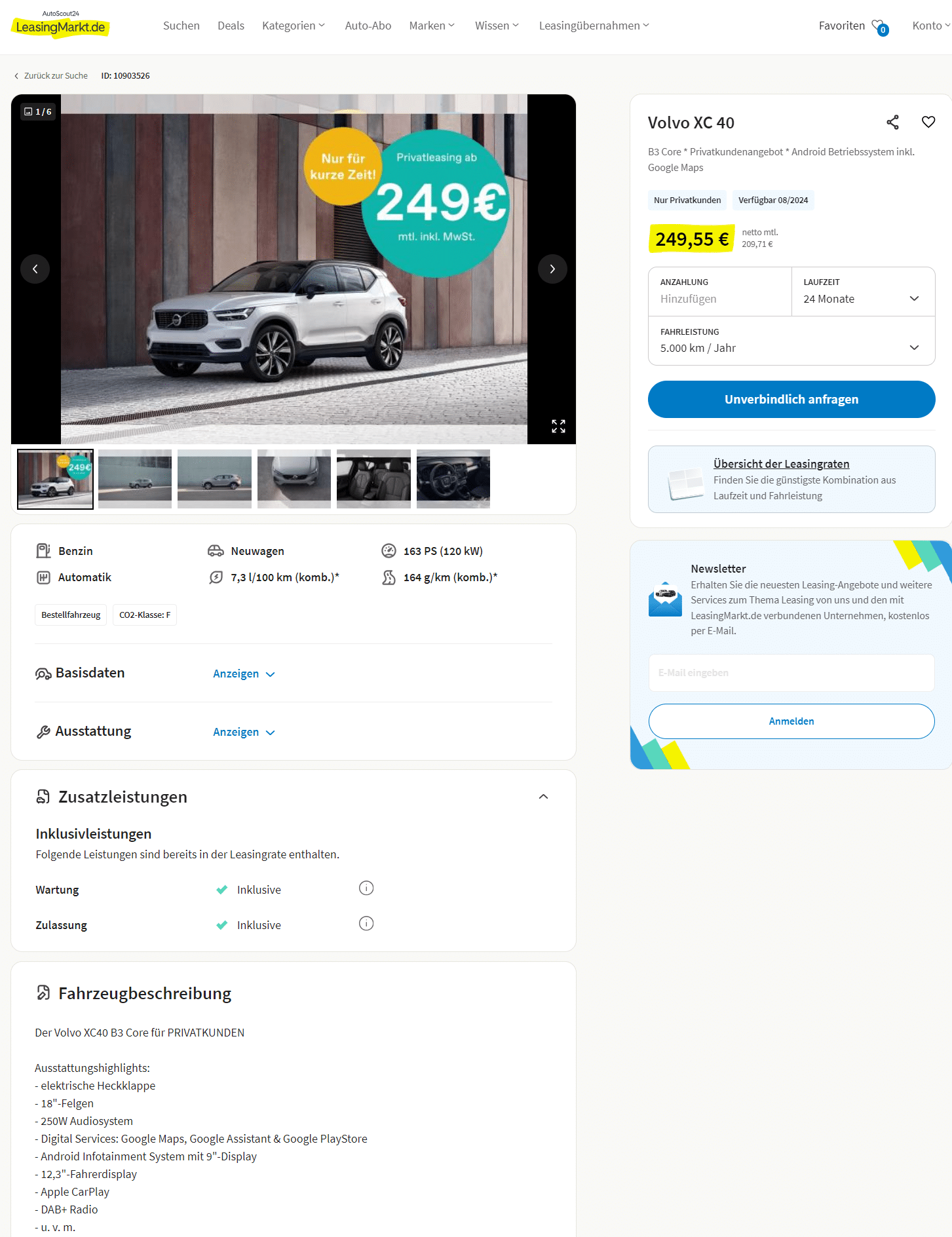Click the LeasingMarkt.de logo
Image resolution: width=952 pixels, height=1237 pixels.
60,25
